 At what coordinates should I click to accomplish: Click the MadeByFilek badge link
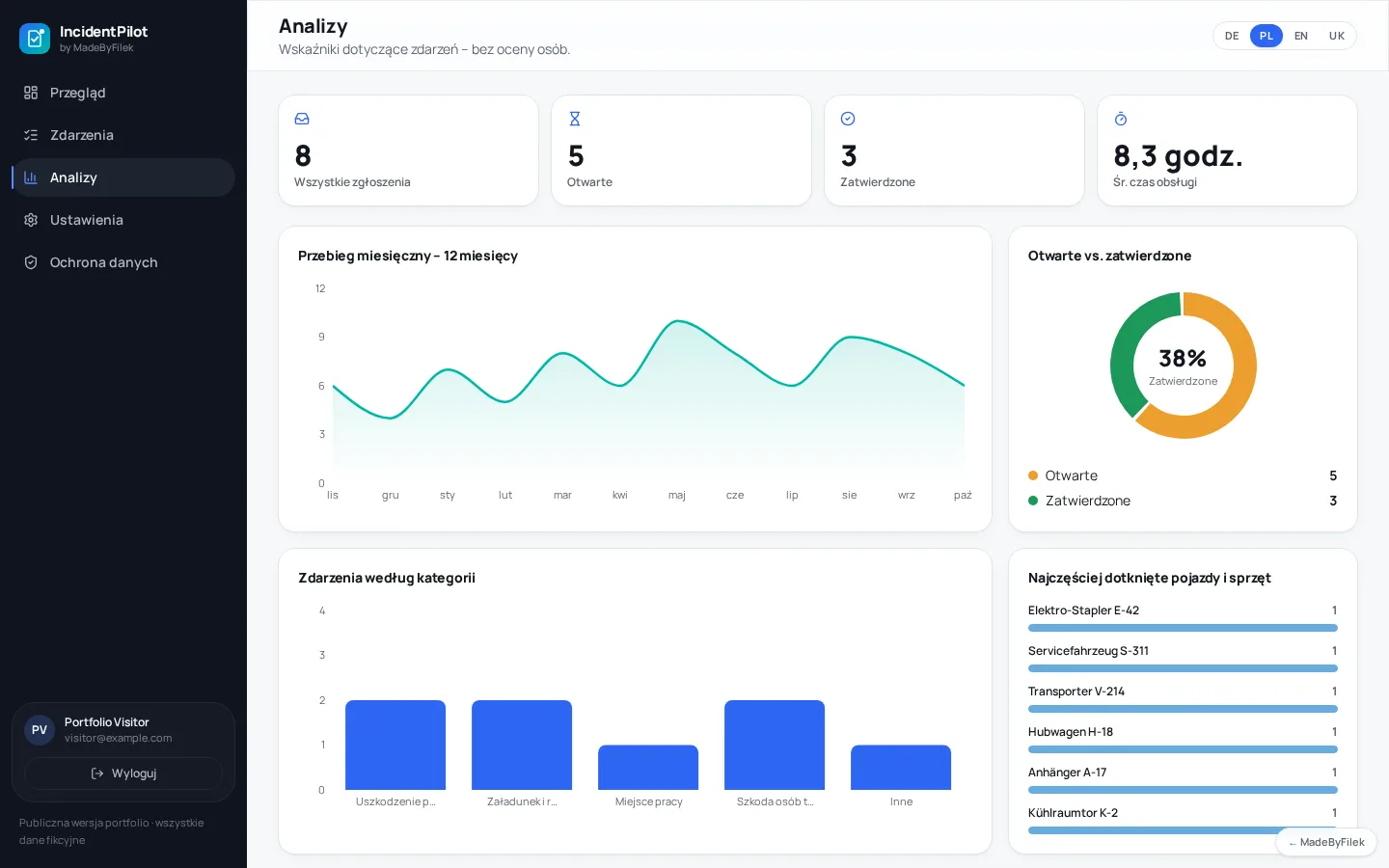click(1326, 842)
